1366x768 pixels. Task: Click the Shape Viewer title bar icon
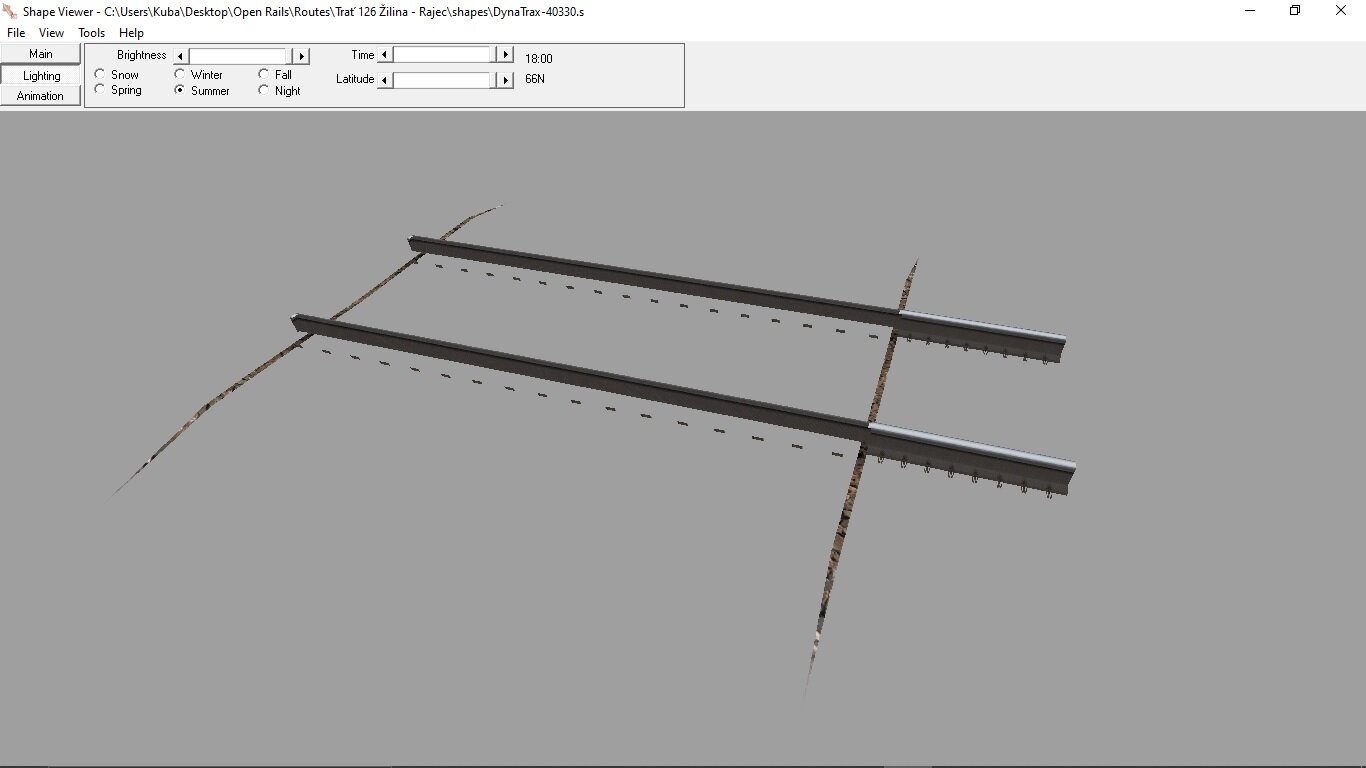(11, 11)
